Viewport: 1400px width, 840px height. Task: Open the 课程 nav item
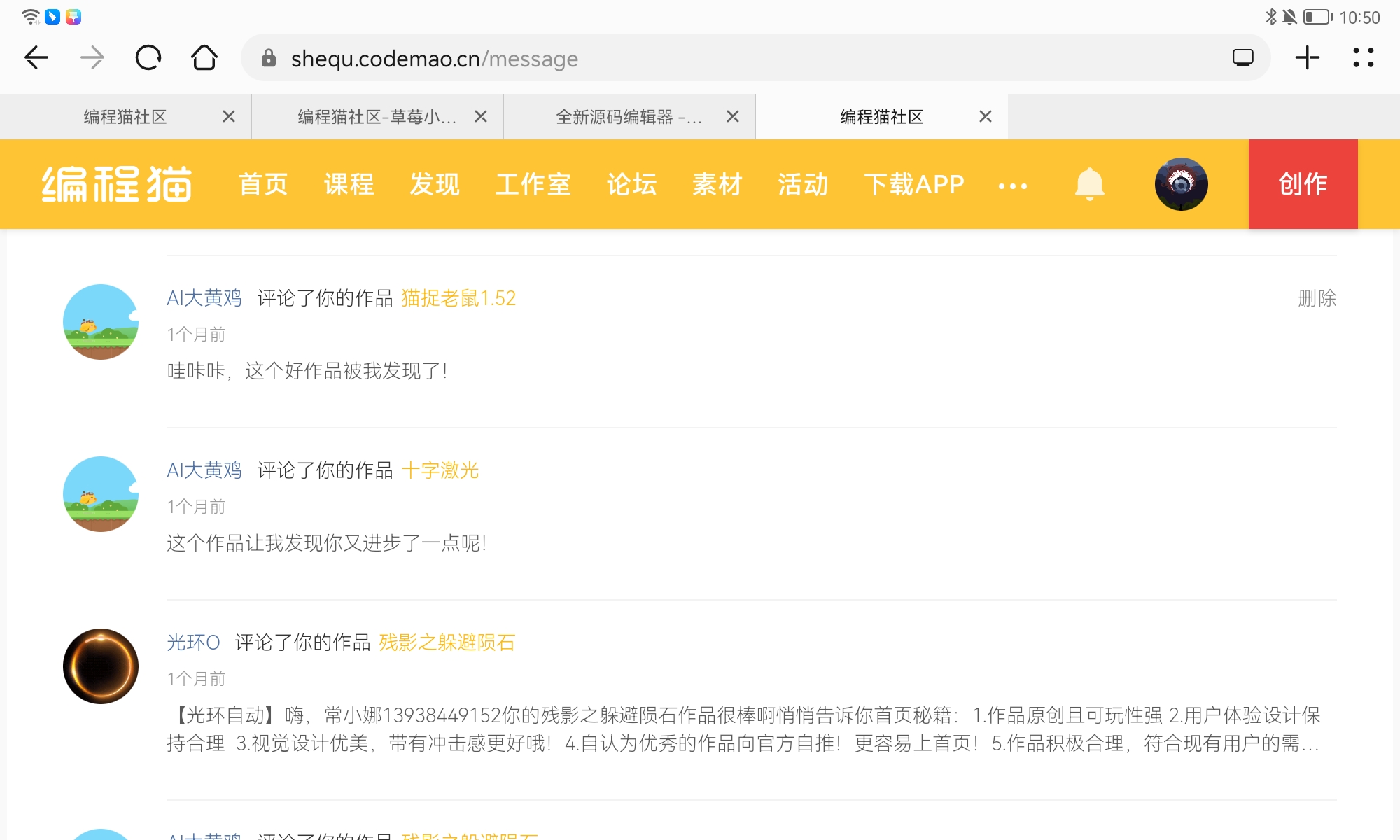(x=349, y=184)
